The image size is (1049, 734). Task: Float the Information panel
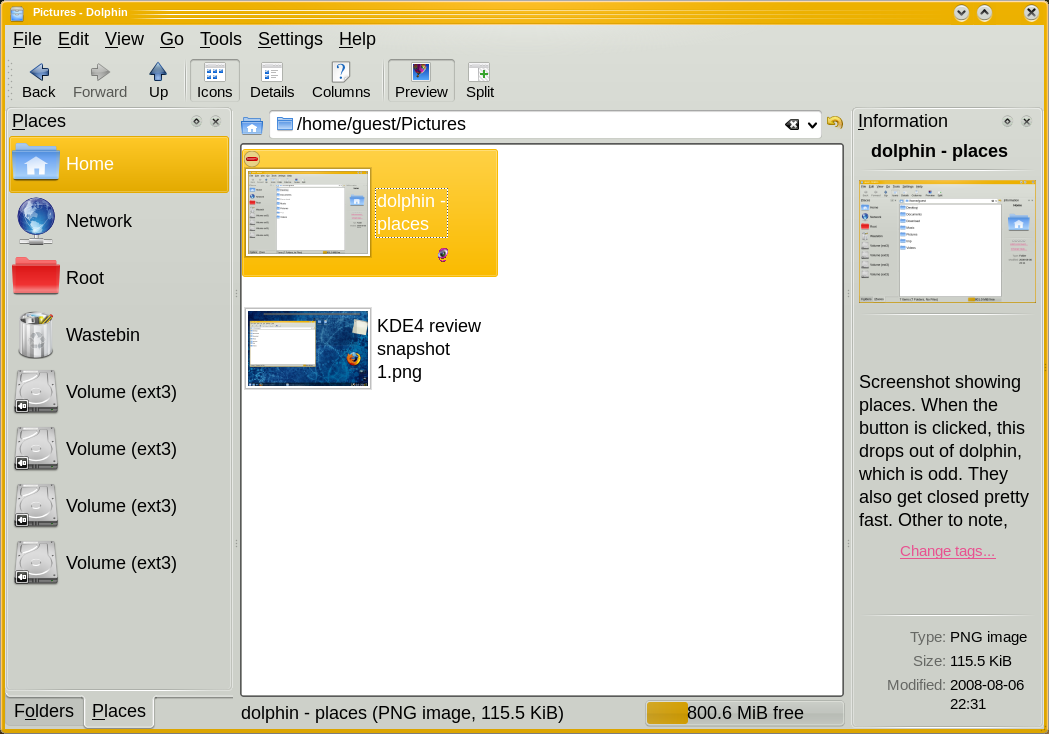(1007, 121)
